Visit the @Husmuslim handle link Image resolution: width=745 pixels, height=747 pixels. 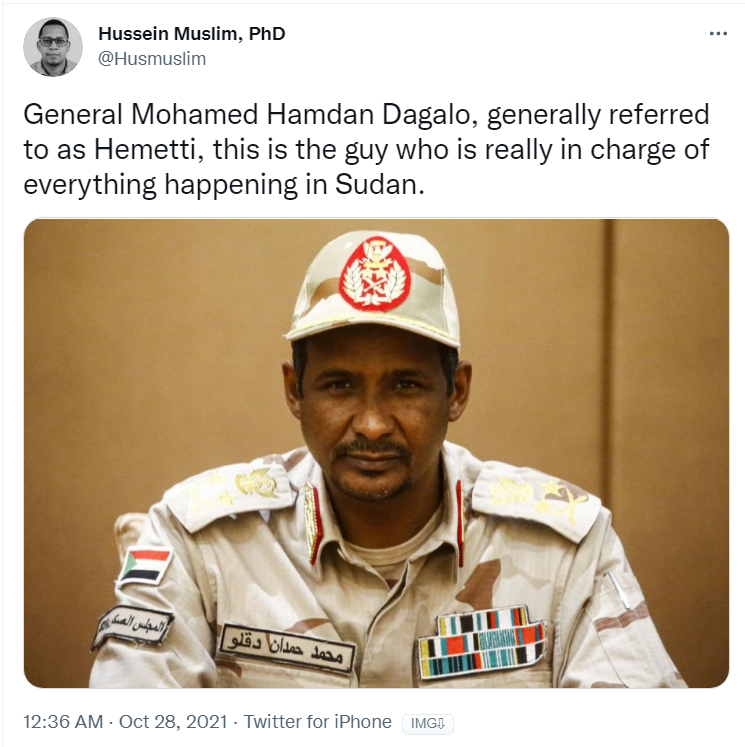[152, 59]
